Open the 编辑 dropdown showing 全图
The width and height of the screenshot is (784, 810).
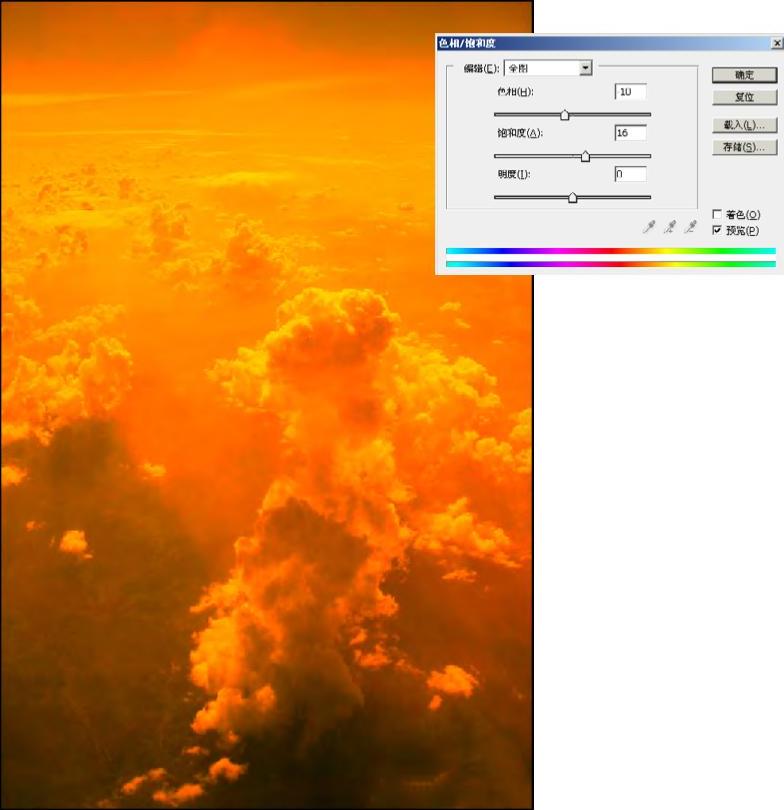click(x=548, y=68)
